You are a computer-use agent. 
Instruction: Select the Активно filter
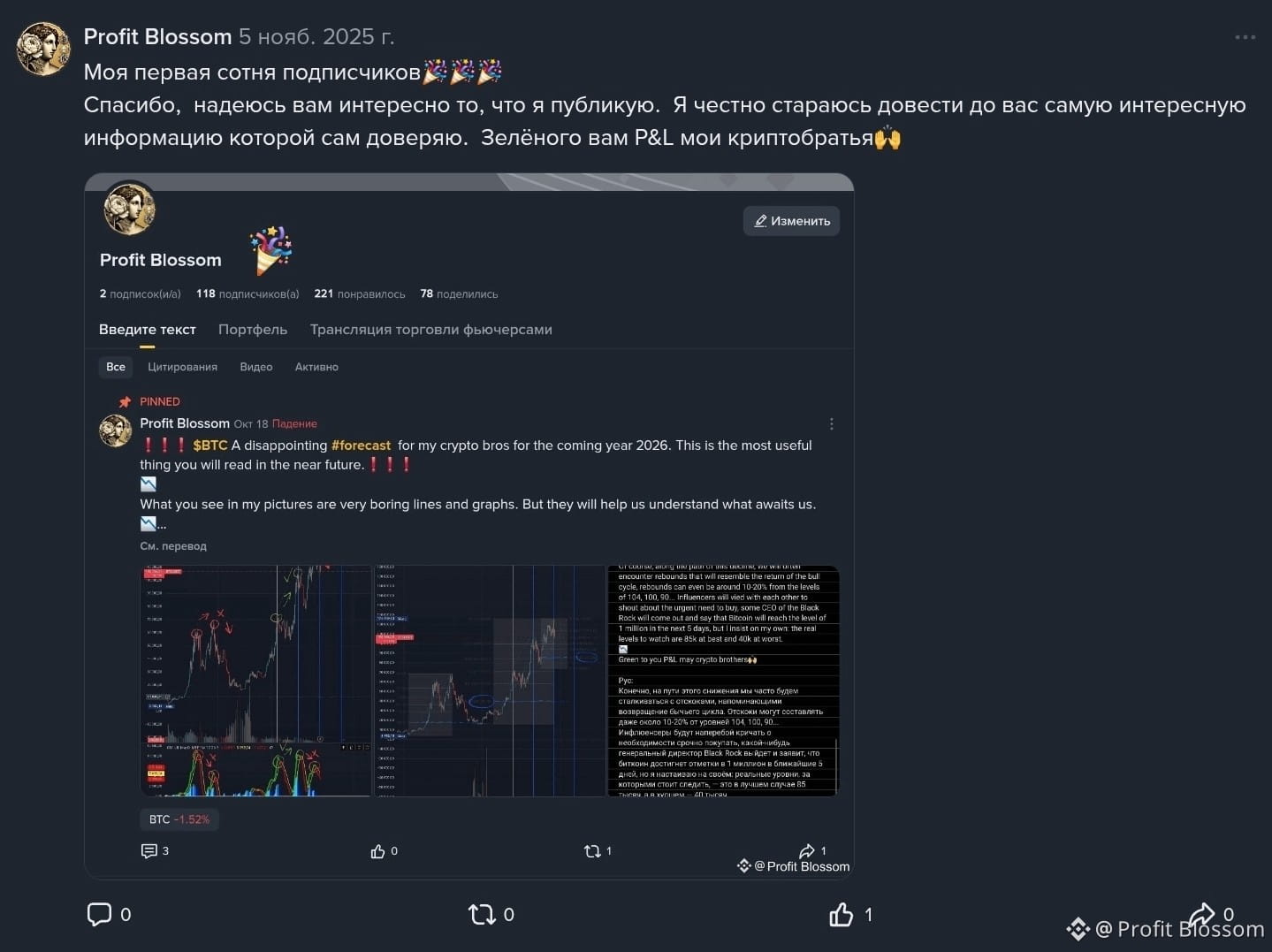coord(316,367)
